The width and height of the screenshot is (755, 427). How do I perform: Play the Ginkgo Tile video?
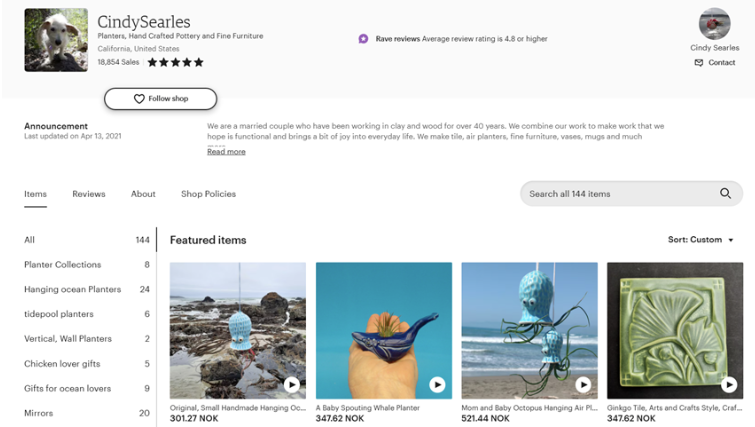[729, 384]
